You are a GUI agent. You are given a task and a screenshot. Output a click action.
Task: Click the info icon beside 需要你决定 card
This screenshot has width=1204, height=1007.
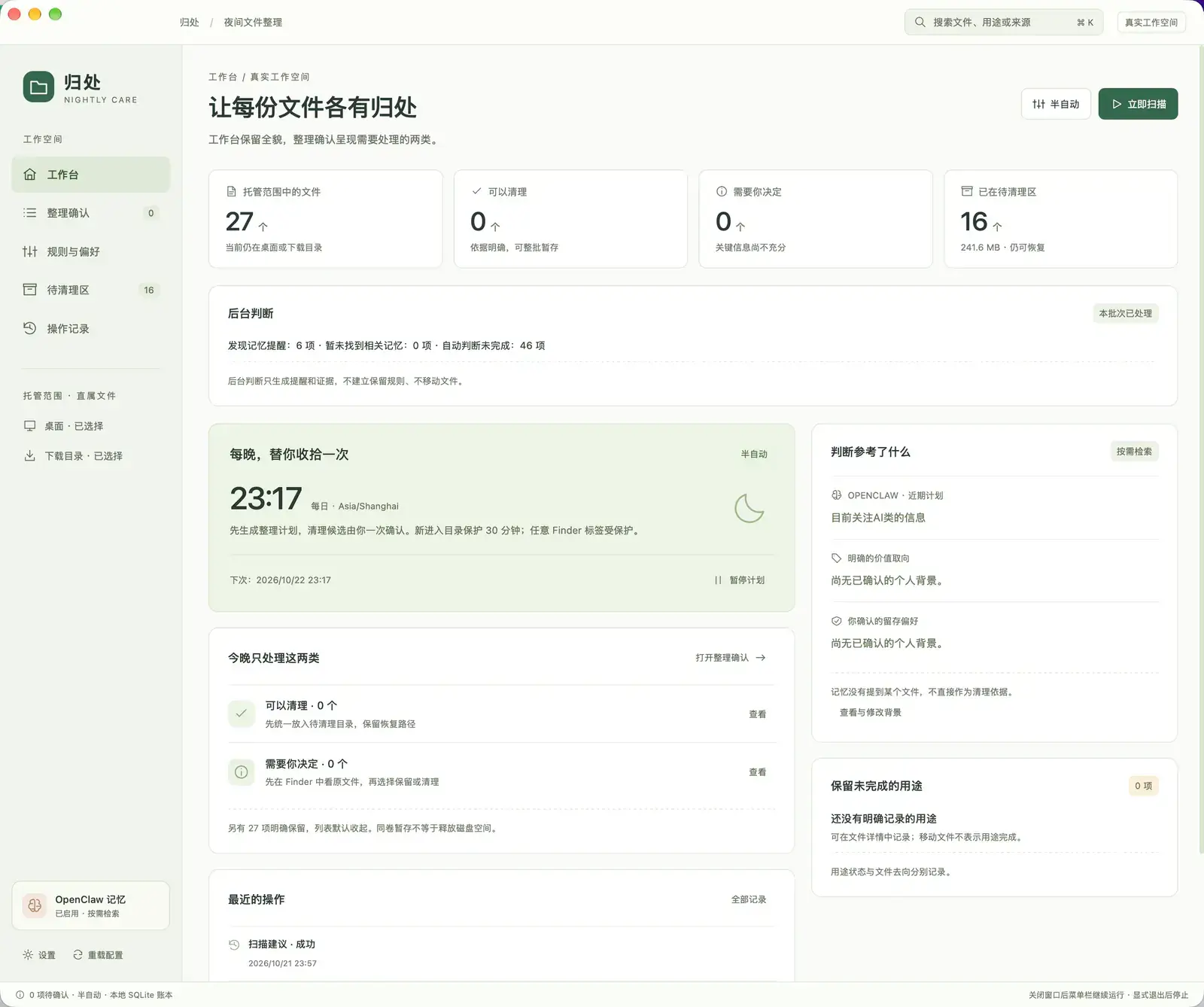[x=722, y=192]
